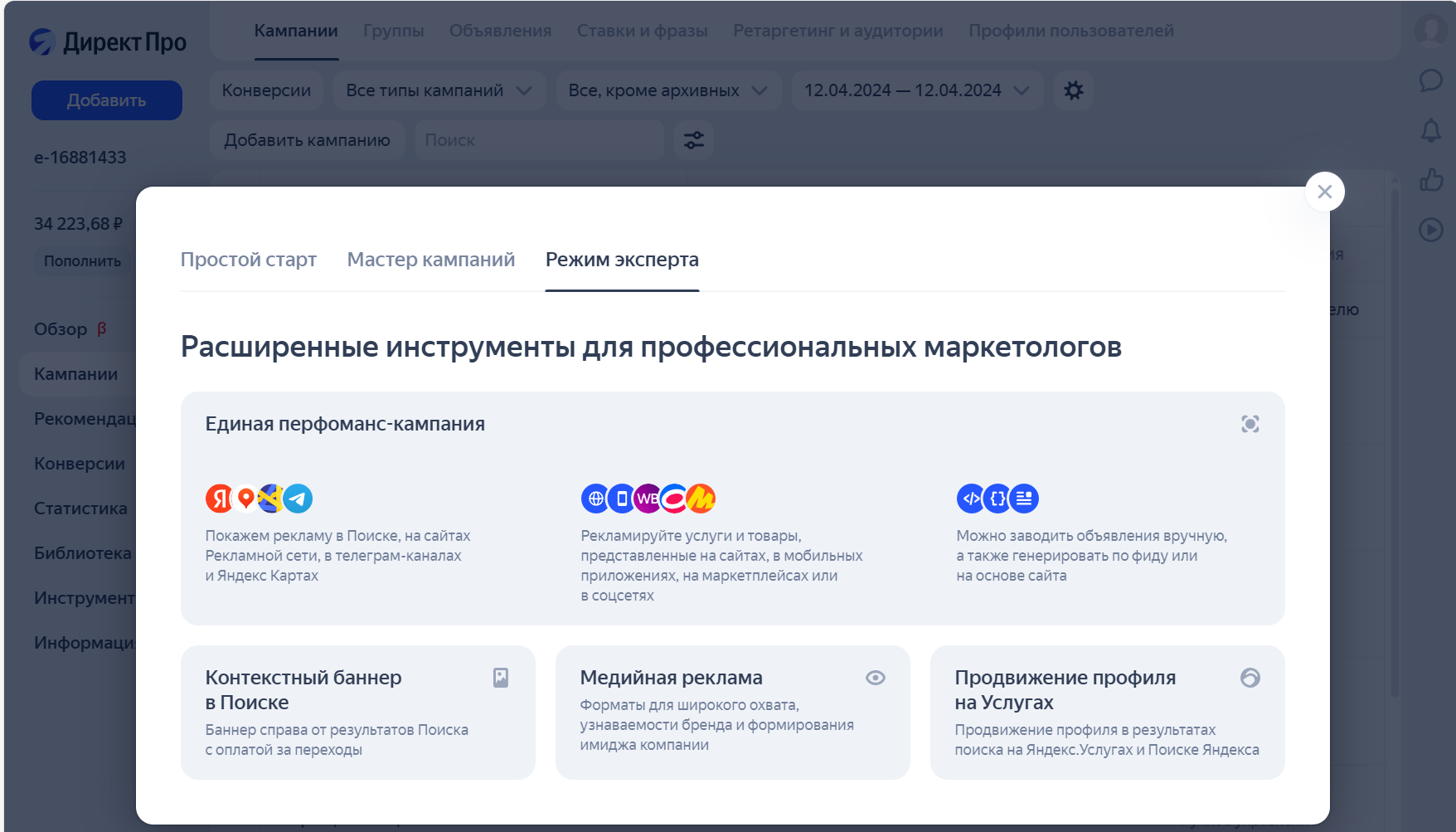Click the Ozon logo icon
The image size is (1456, 832).
[674, 499]
